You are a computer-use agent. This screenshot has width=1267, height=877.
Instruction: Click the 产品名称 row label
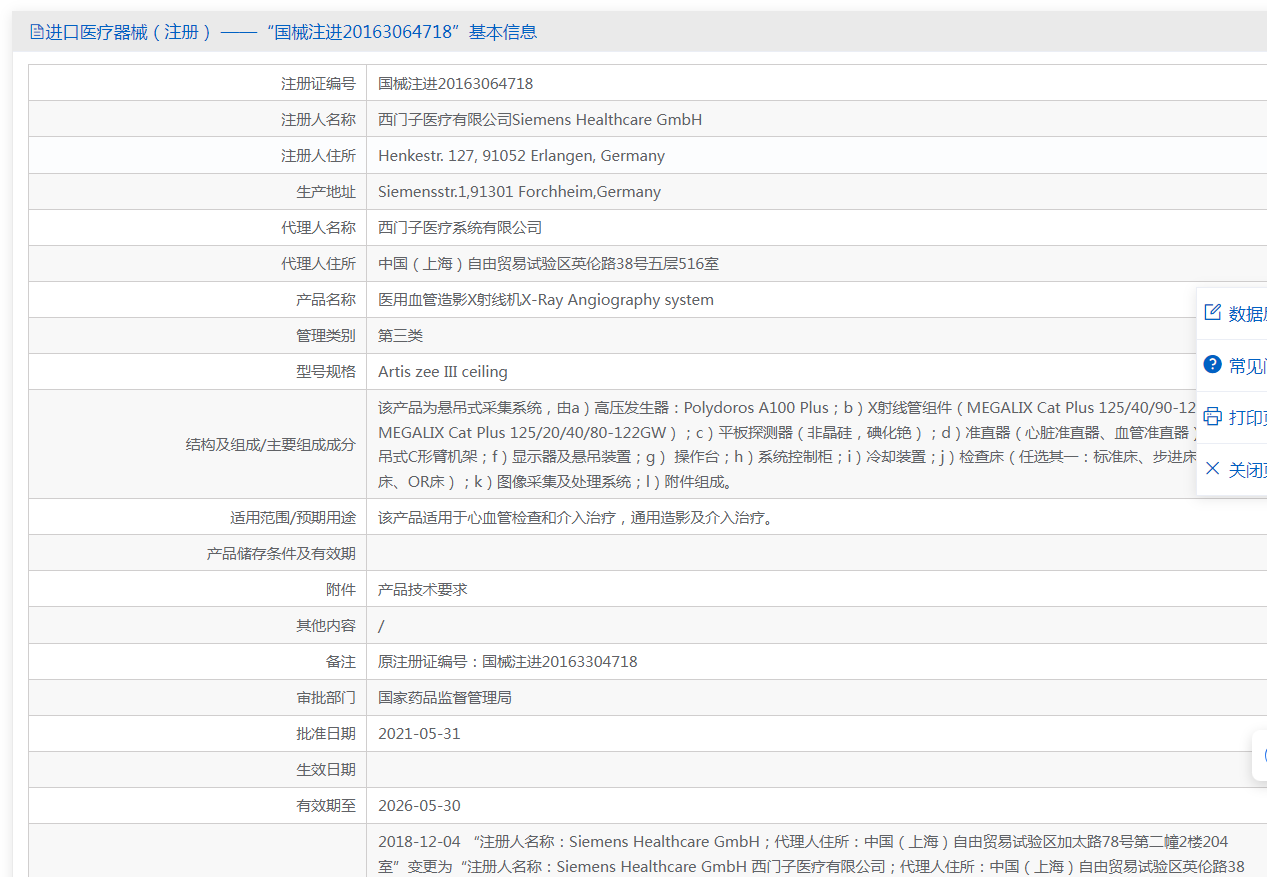[326, 300]
